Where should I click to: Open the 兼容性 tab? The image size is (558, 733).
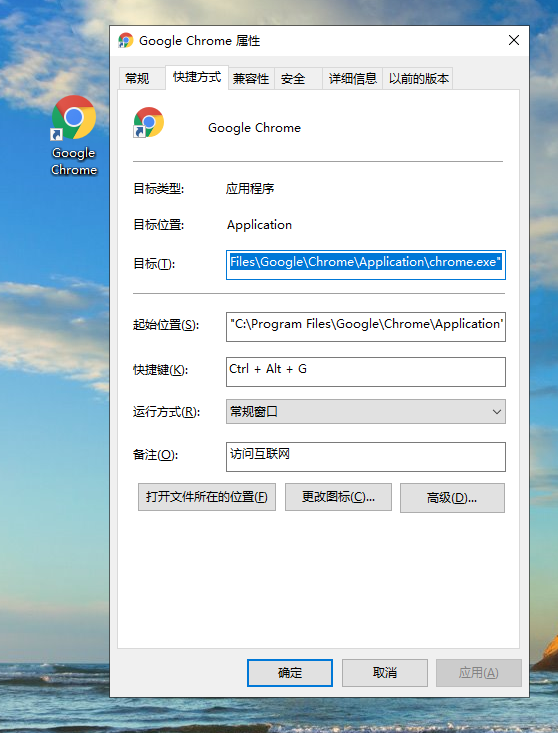251,79
